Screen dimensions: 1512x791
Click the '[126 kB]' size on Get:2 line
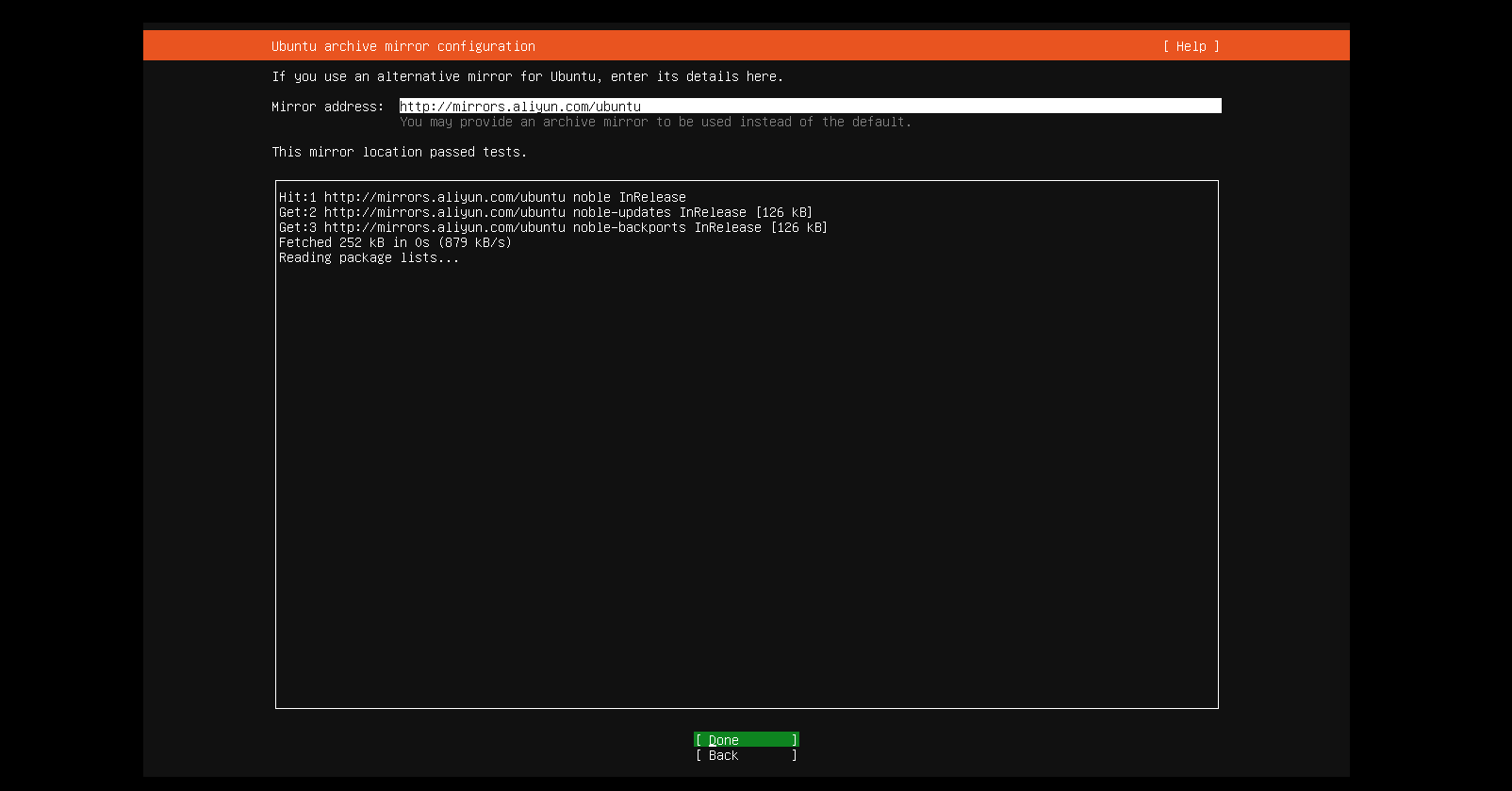coord(783,212)
